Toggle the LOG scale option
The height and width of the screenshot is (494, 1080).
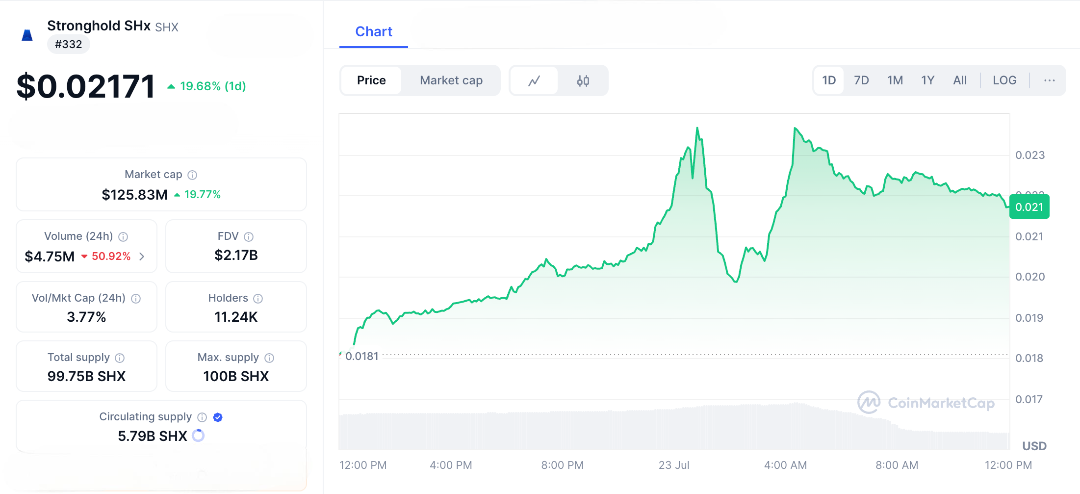coord(1004,81)
